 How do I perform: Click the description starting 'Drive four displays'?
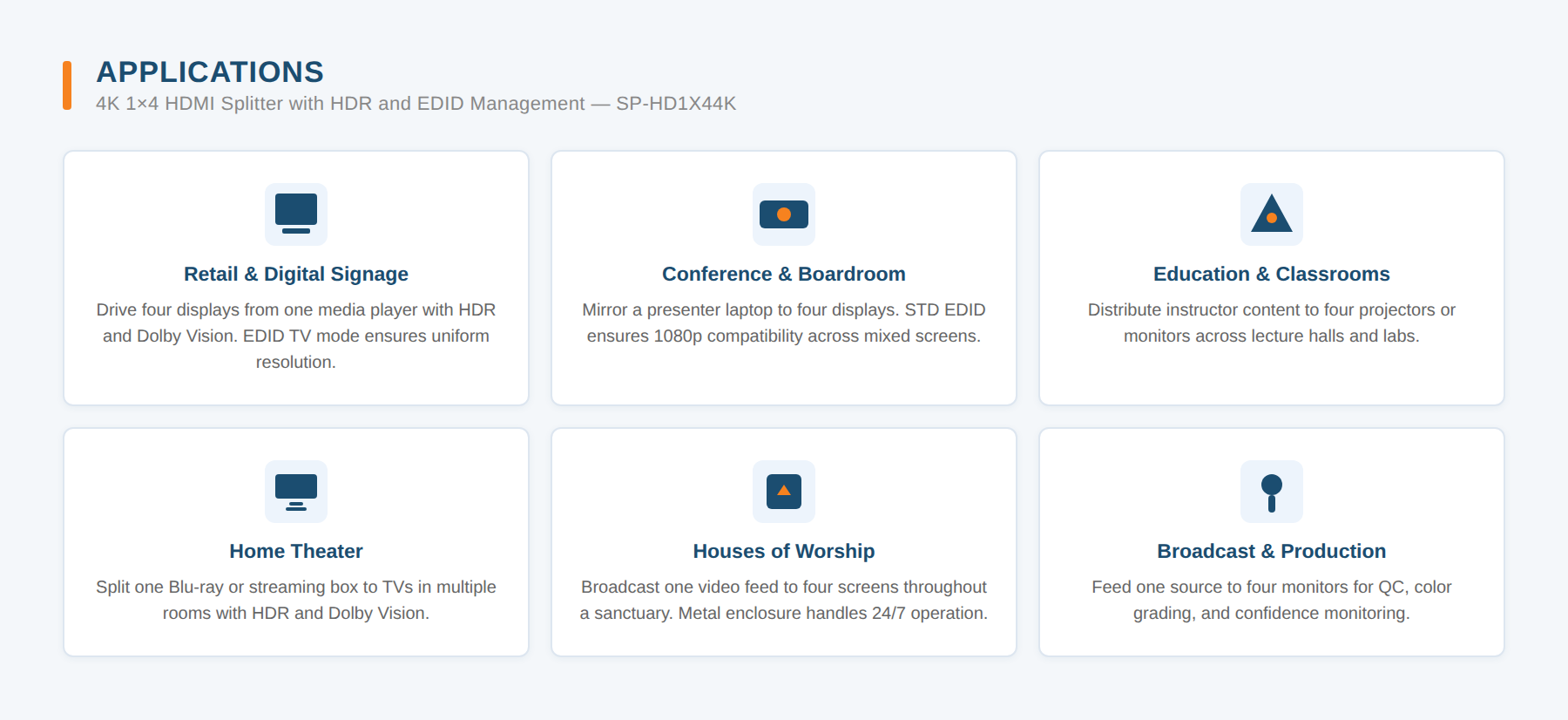296,336
